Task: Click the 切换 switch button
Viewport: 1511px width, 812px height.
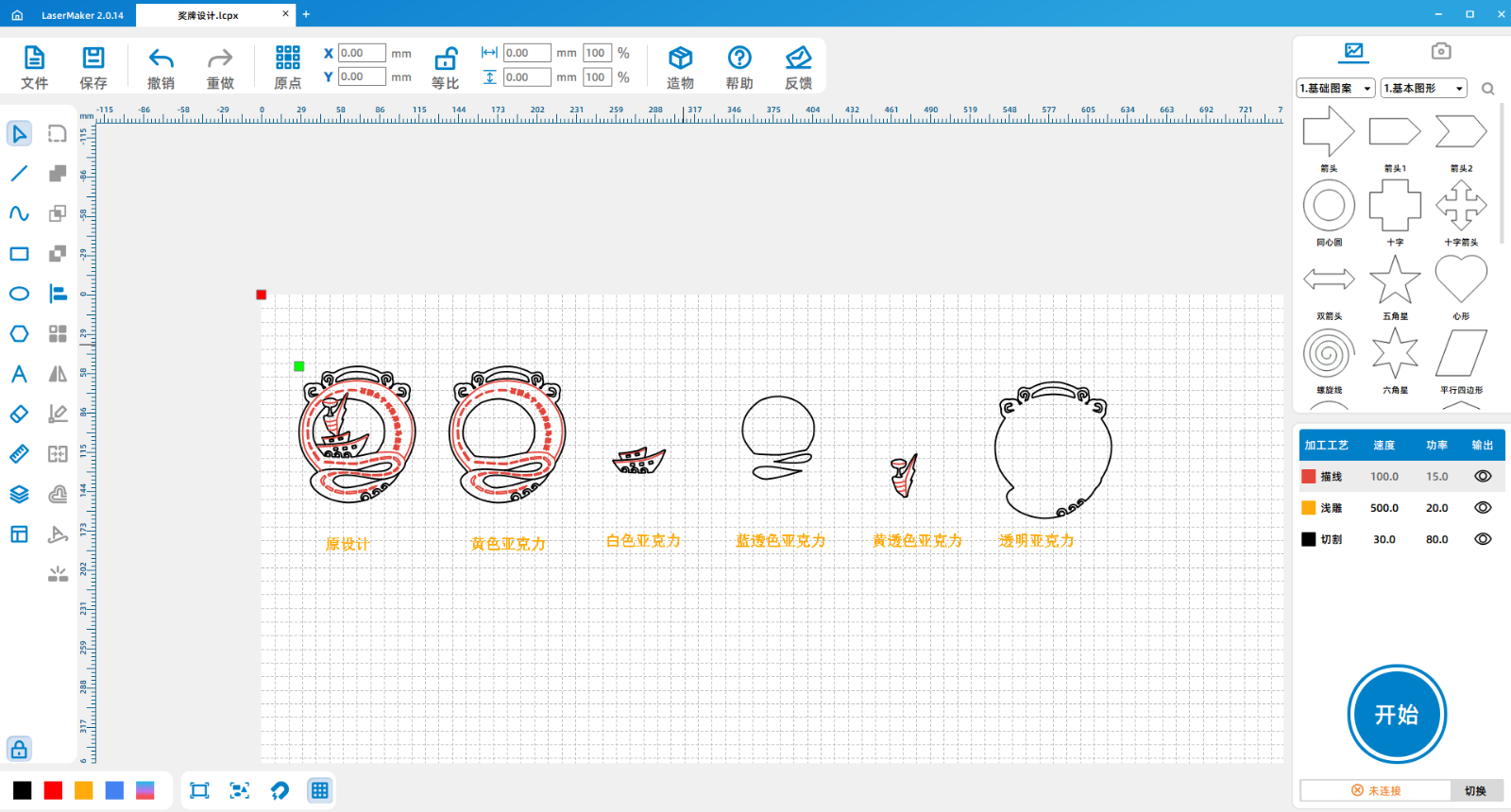Action: click(x=1475, y=790)
